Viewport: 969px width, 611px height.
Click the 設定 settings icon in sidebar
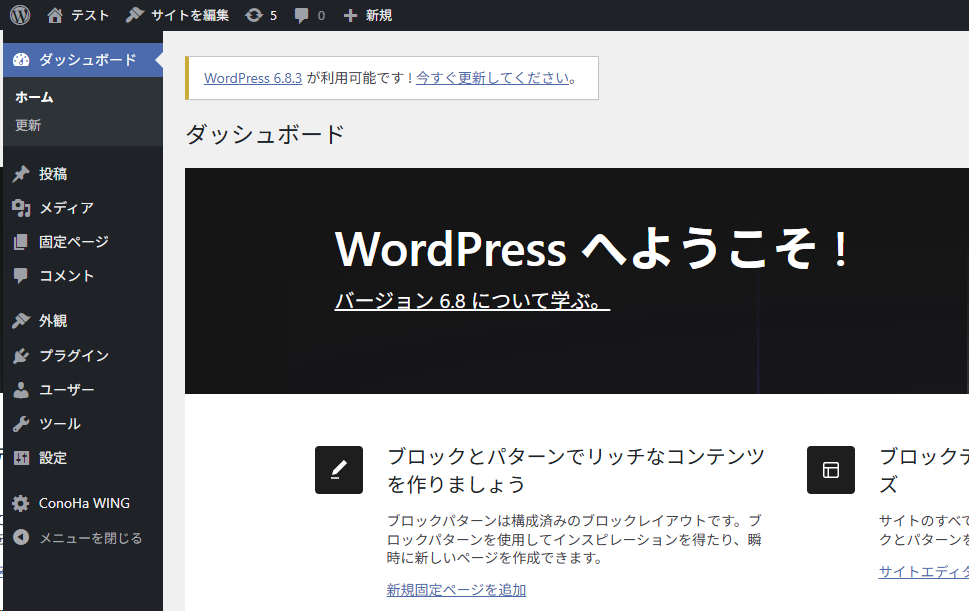click(x=21, y=458)
